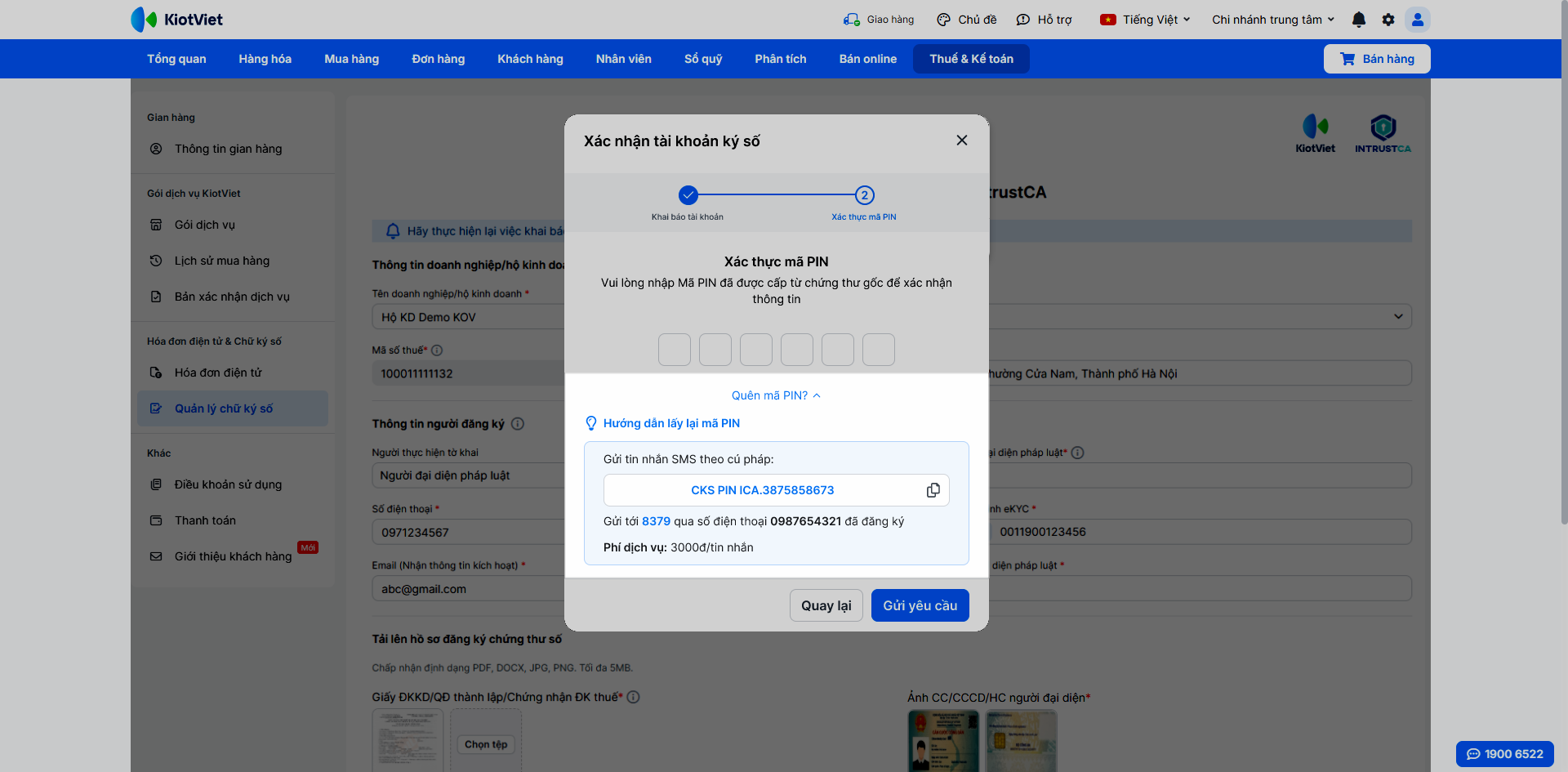Click info icon beside Giấy ĐKKD label

tap(633, 698)
